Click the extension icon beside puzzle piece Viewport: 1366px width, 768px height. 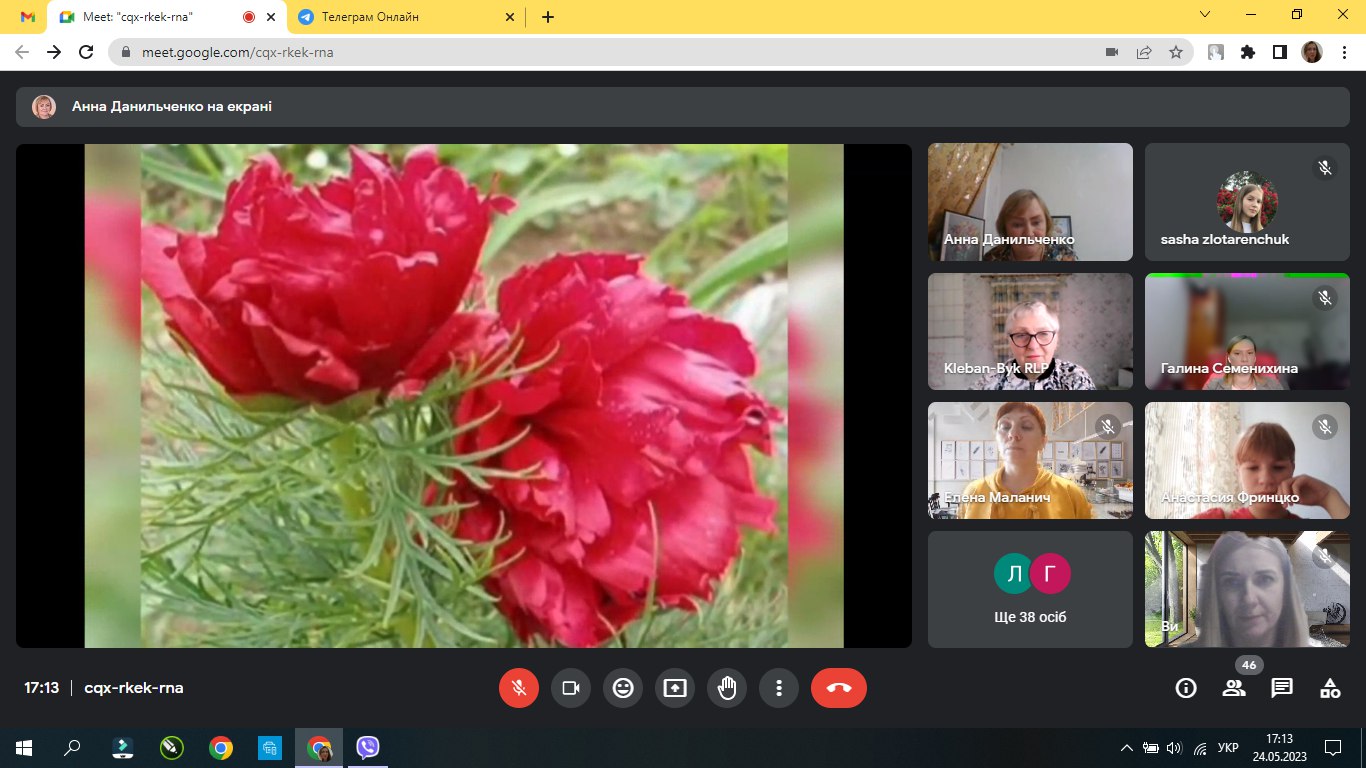coord(1216,52)
